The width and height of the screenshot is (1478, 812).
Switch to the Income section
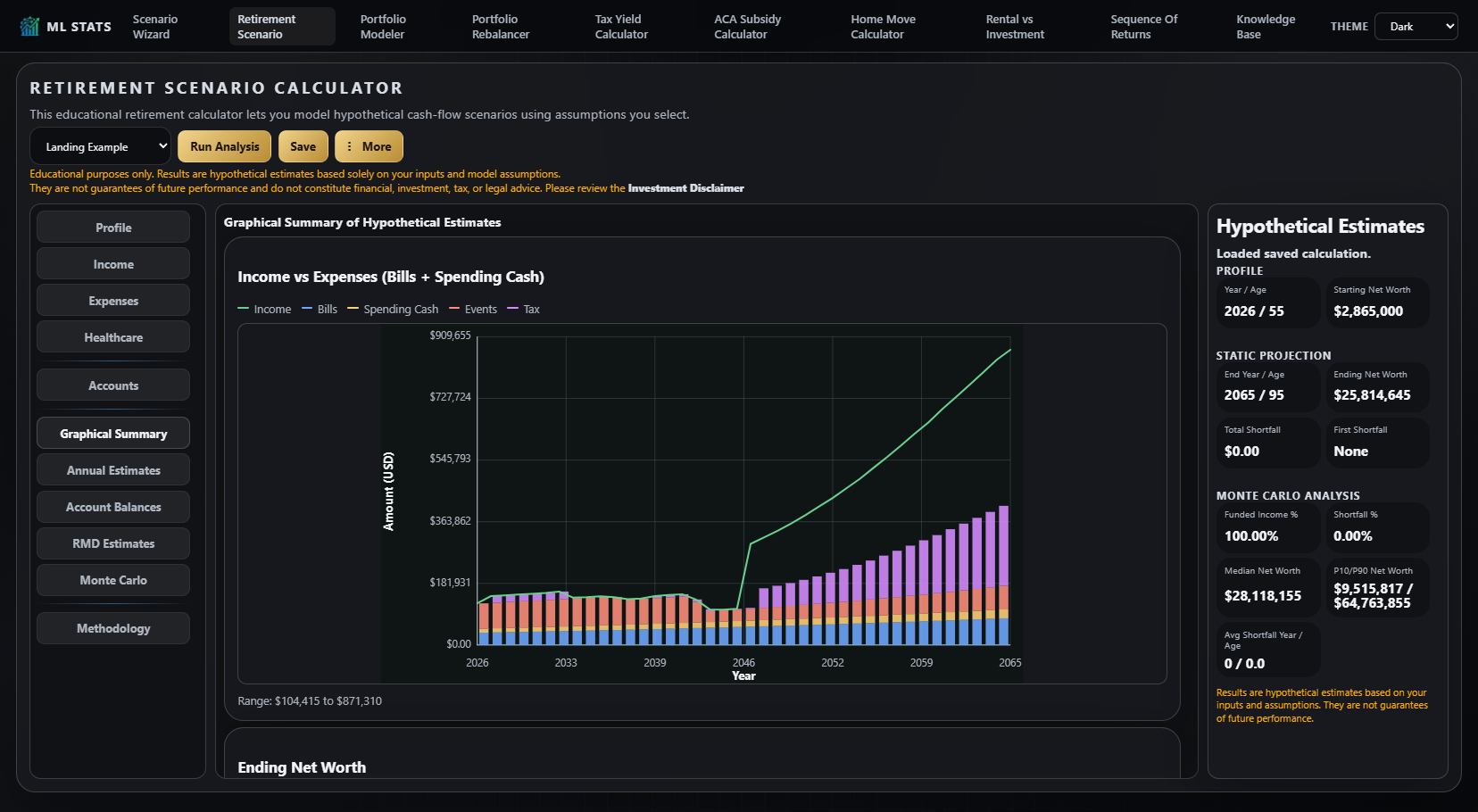pyautogui.click(x=113, y=264)
